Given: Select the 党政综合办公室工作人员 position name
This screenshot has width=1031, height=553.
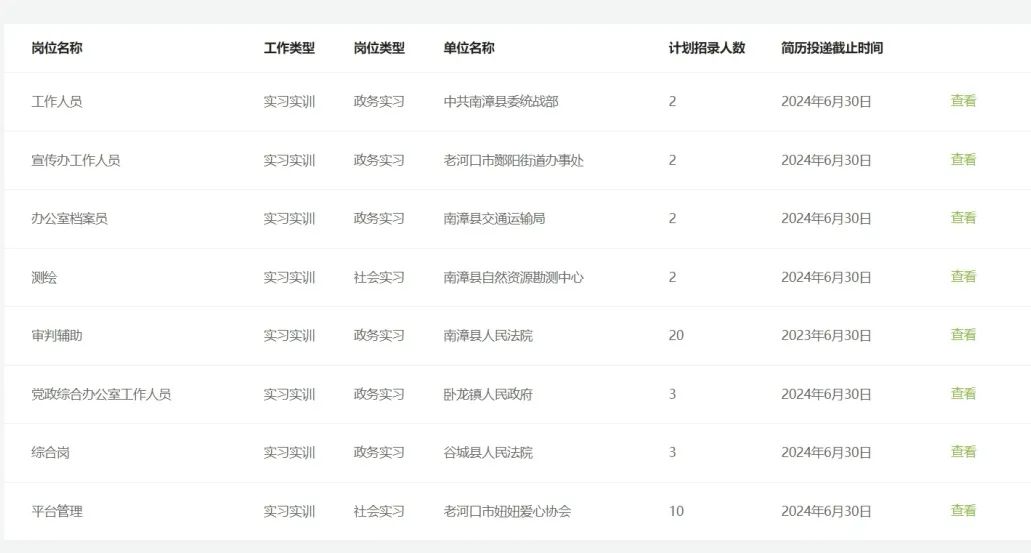Looking at the screenshot, I should [101, 394].
